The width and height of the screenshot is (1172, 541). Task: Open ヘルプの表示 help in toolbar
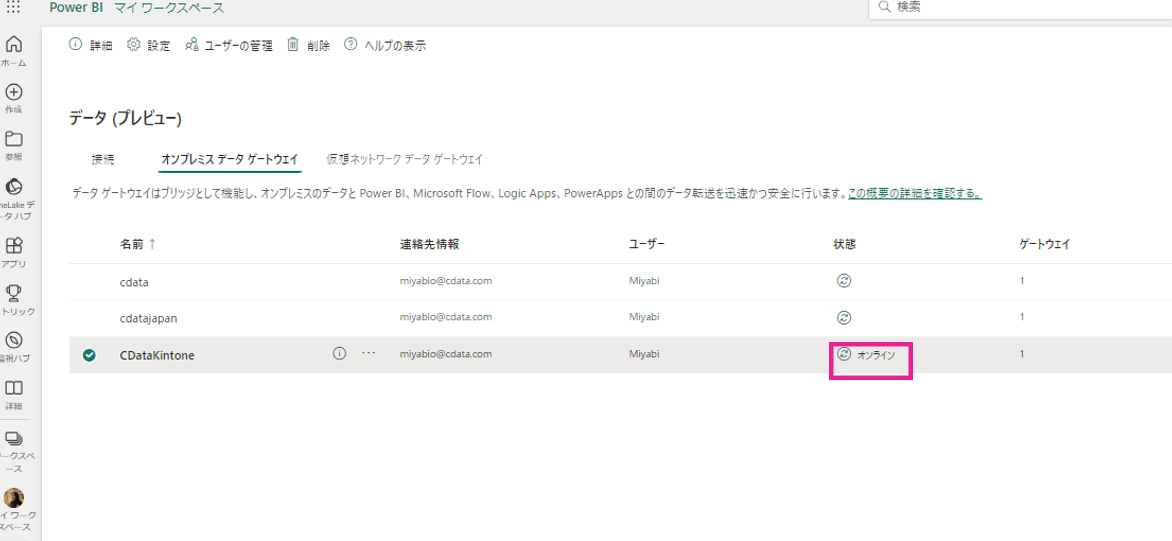point(385,45)
